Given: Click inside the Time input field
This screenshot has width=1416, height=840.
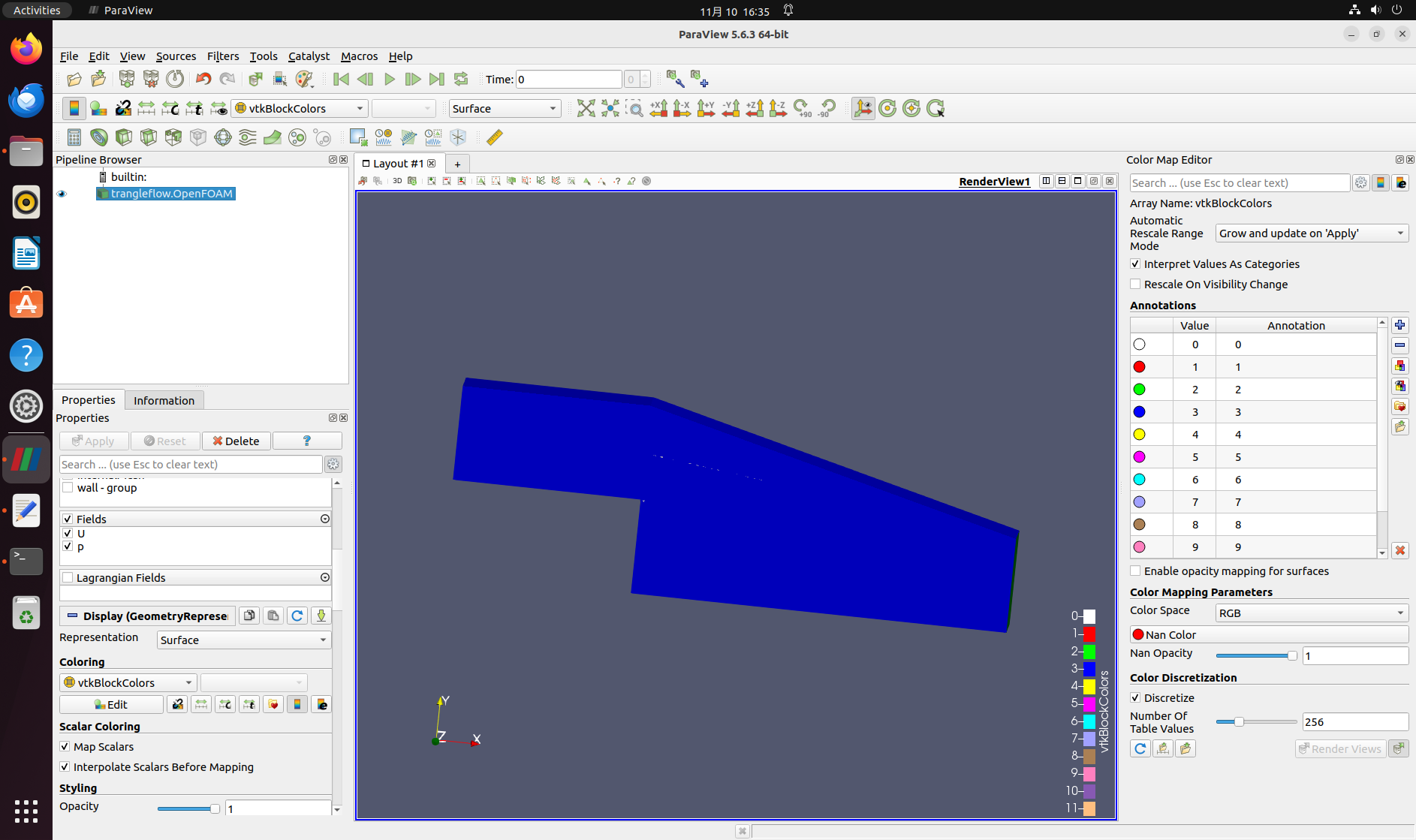Looking at the screenshot, I should (x=568, y=79).
